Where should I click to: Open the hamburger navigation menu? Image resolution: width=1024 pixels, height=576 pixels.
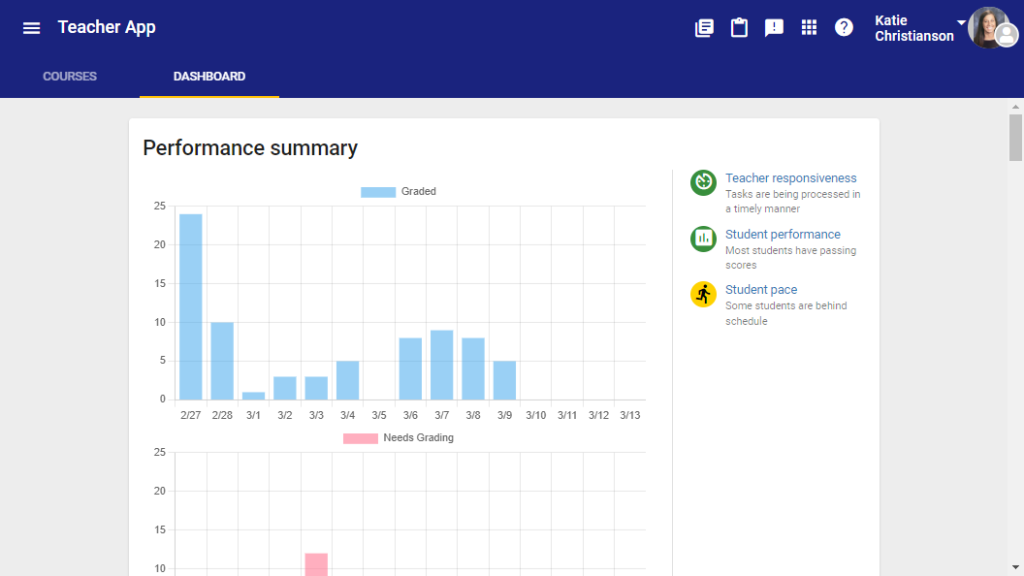click(31, 28)
